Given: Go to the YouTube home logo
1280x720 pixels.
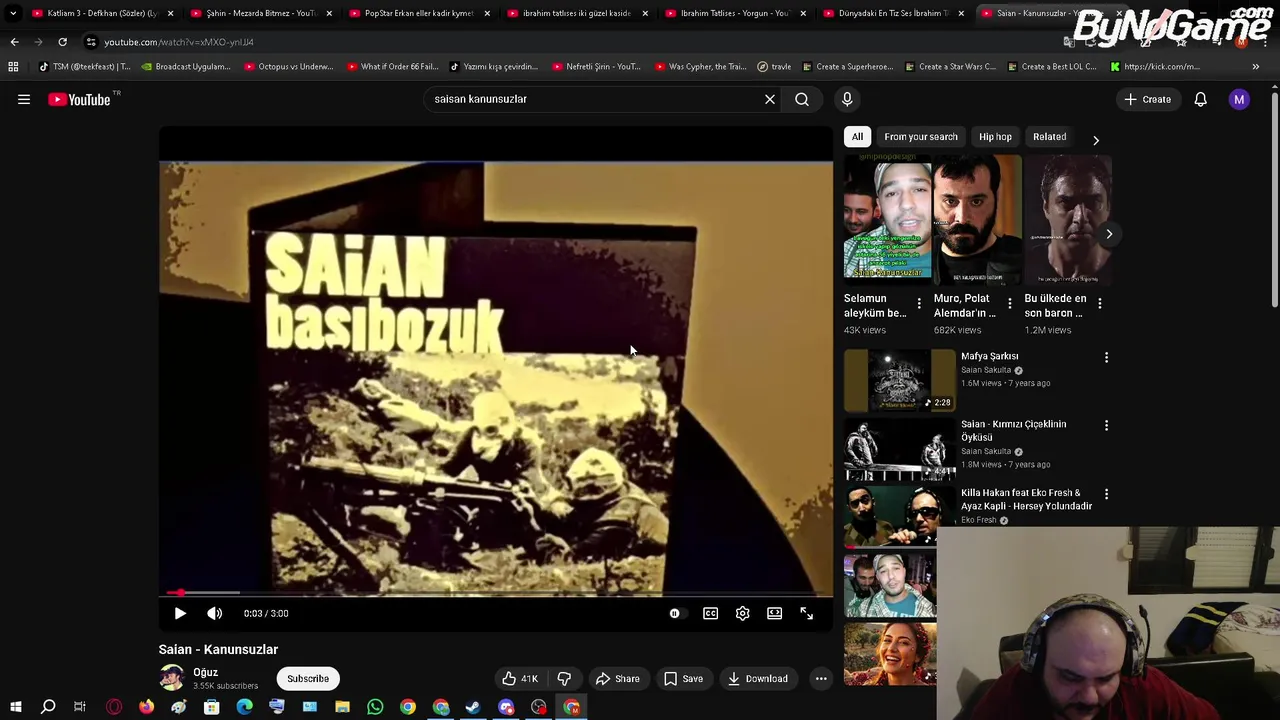Looking at the screenshot, I should pyautogui.click(x=79, y=99).
